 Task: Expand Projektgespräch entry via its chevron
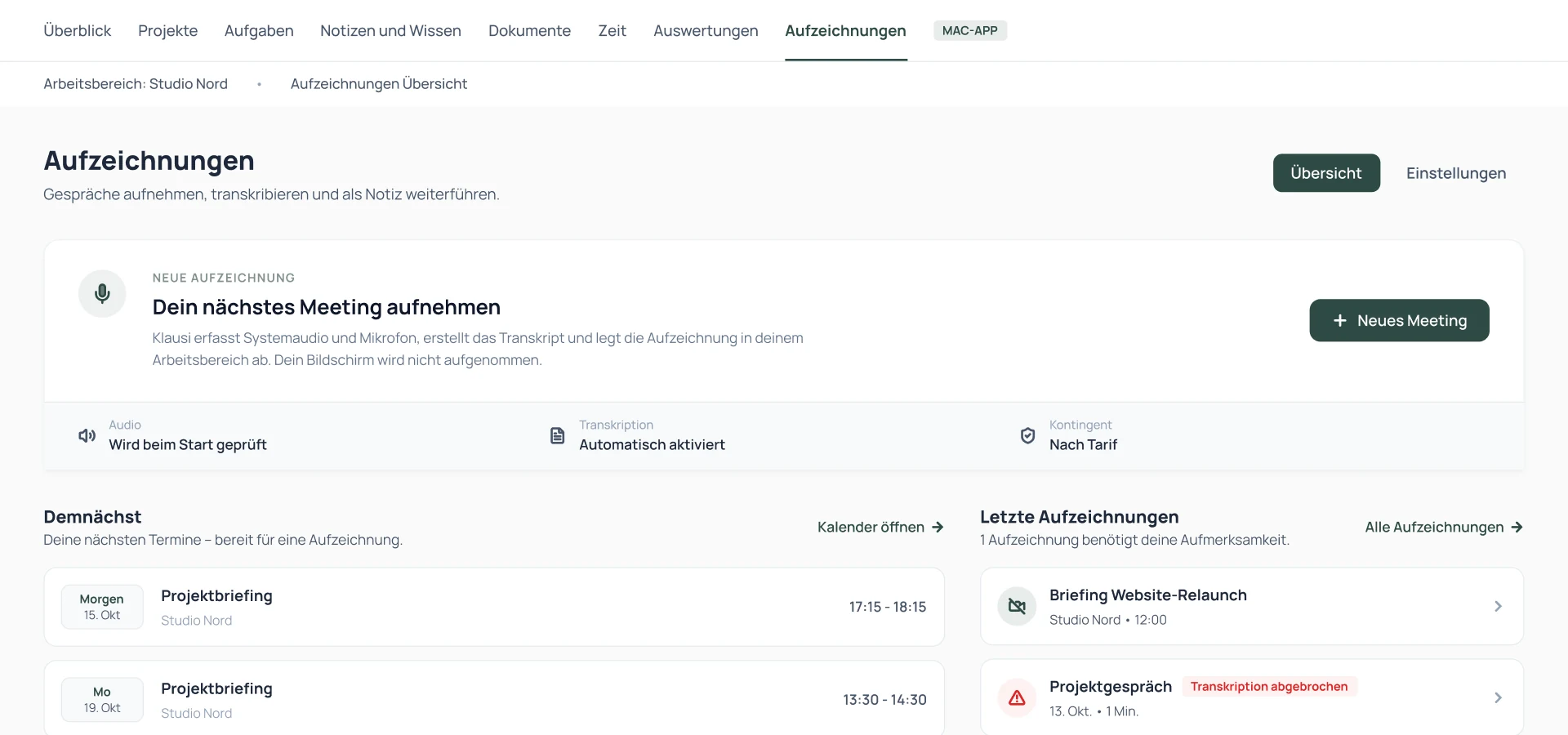(x=1498, y=697)
